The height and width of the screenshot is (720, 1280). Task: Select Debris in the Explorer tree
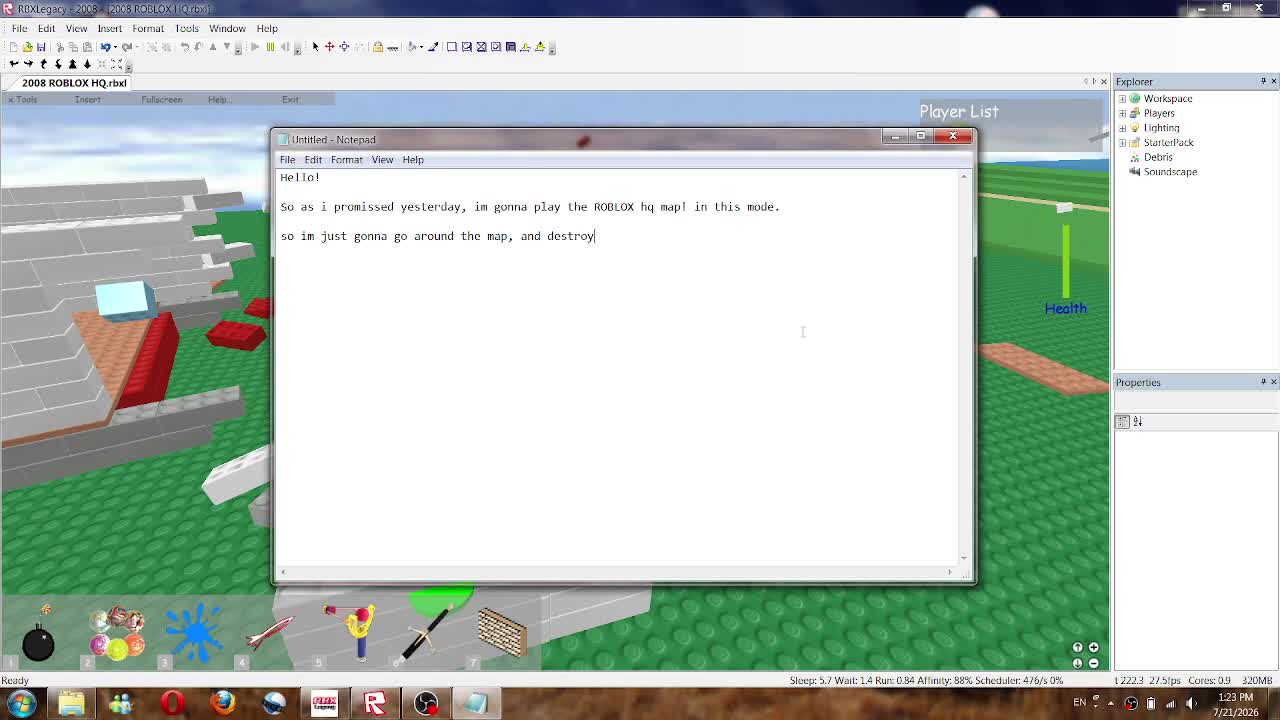[x=1158, y=157]
